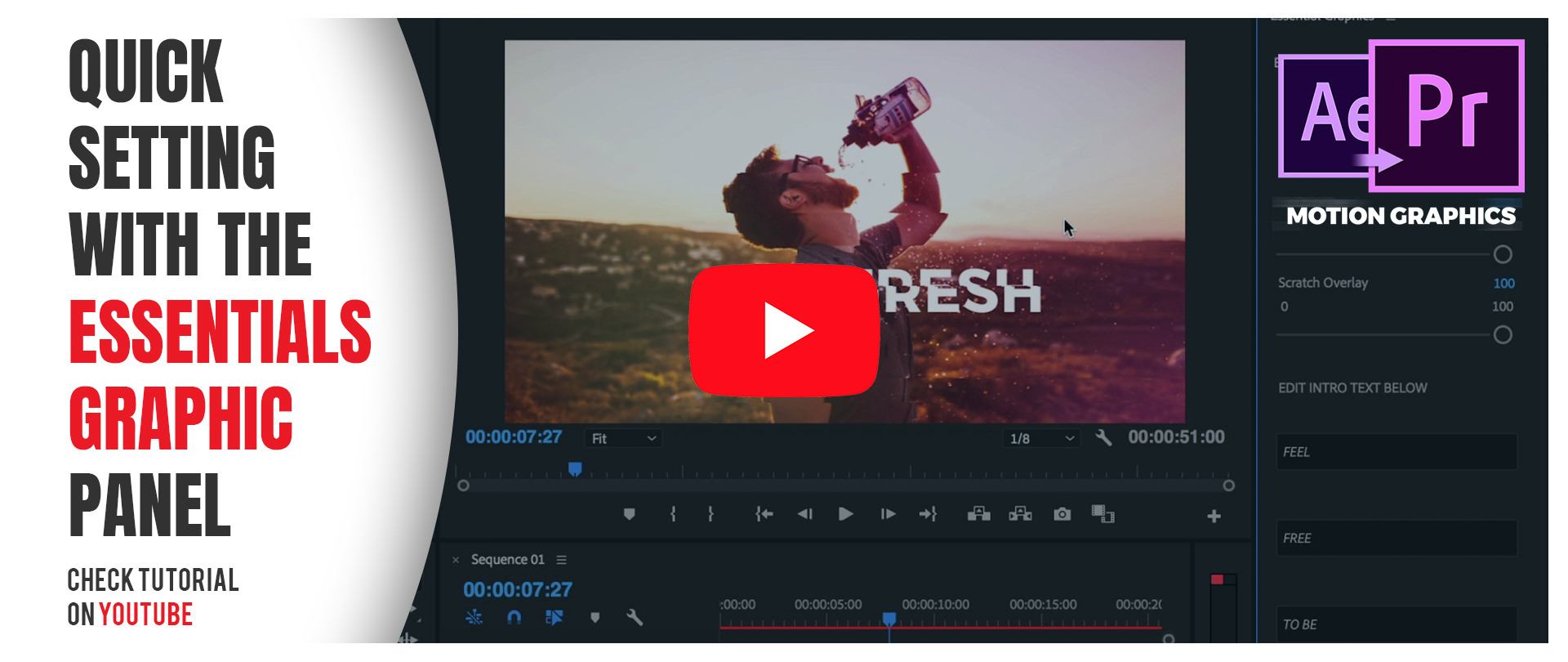Click the Mark In brace icon
Image resolution: width=1568 pixels, height=662 pixels.
[673, 514]
